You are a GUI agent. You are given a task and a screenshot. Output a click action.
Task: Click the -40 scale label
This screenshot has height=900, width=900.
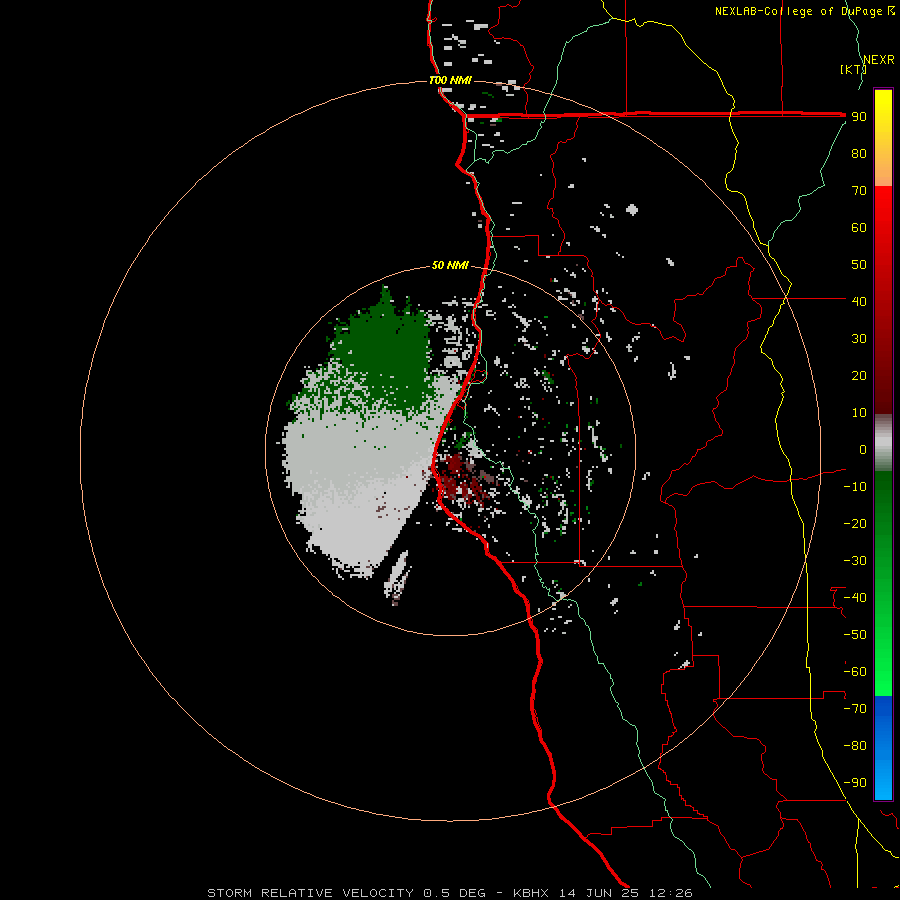tap(855, 598)
